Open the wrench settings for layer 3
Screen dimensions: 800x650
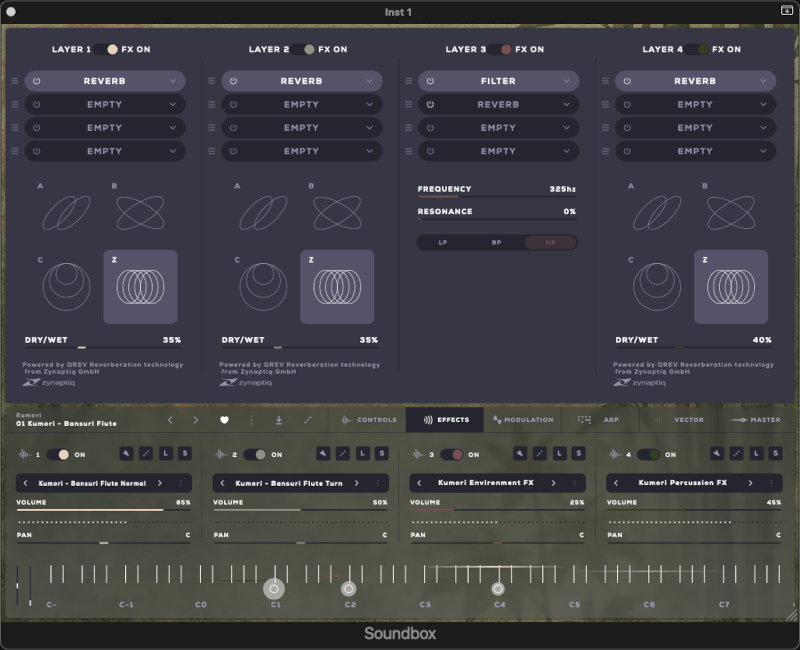pyautogui.click(x=520, y=453)
